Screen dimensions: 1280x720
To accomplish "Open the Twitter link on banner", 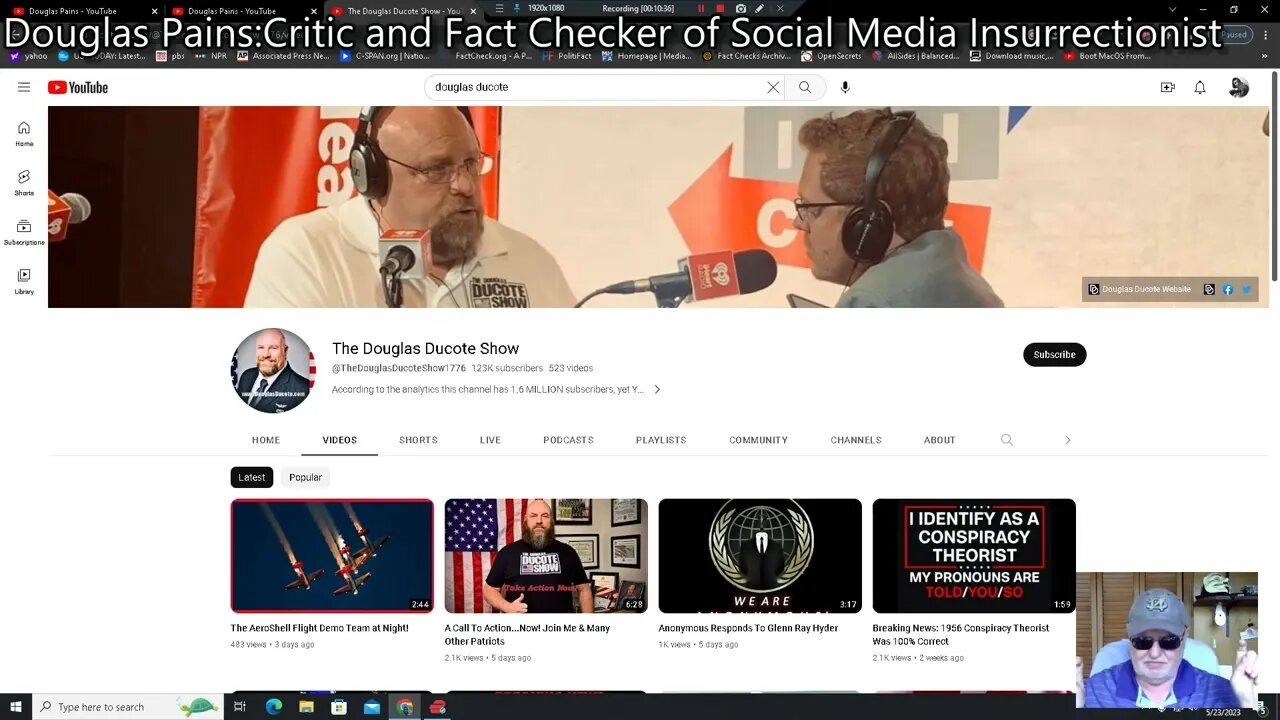I will pos(1246,289).
